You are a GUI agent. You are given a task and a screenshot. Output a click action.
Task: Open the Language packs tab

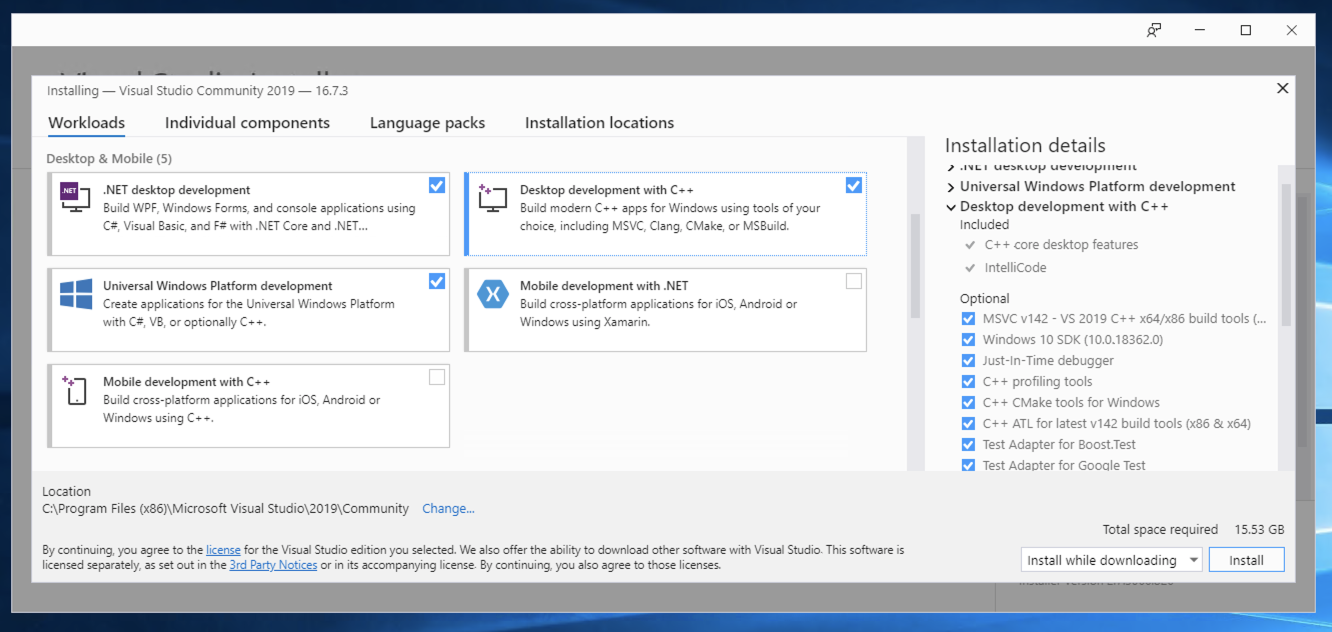(x=427, y=123)
